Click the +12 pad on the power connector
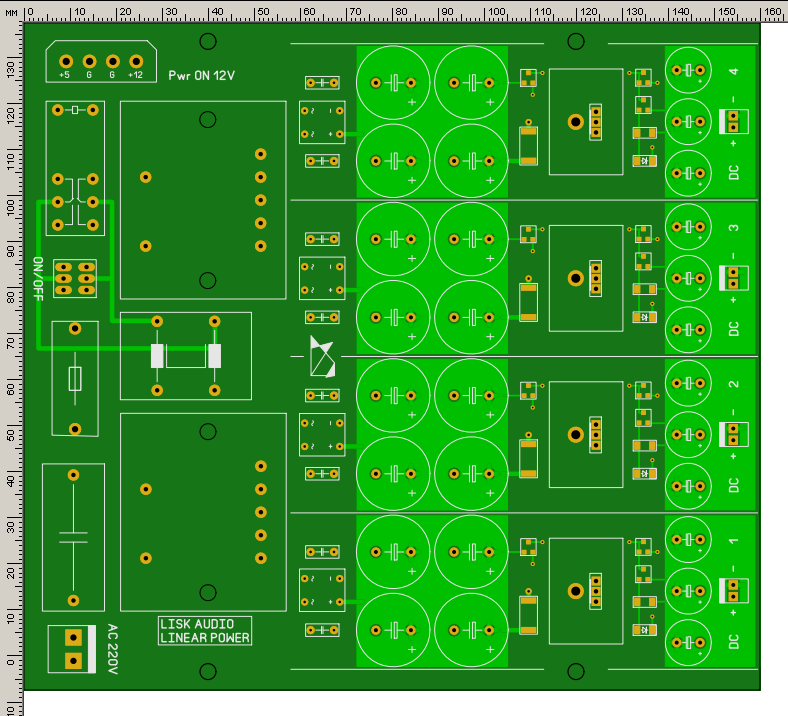This screenshot has width=788, height=716. (136, 61)
